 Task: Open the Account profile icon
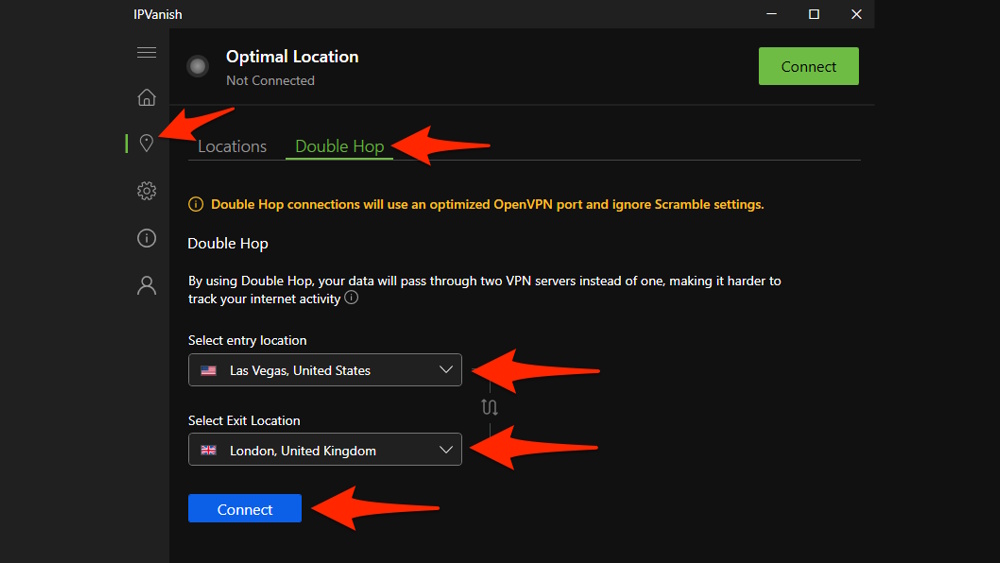pyautogui.click(x=147, y=285)
